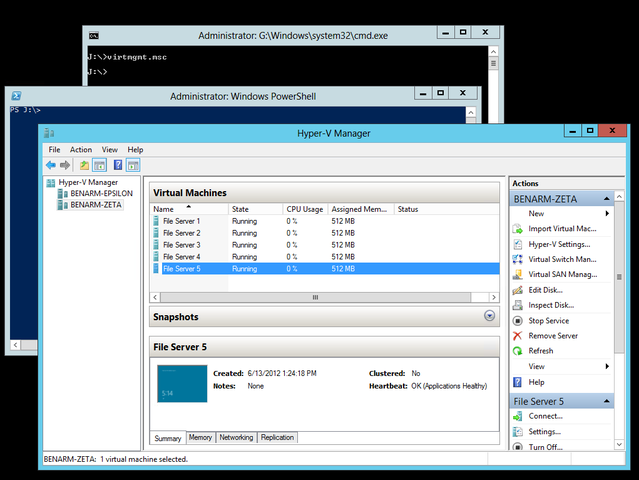Screen dimensions: 639x480
Task: Click the Help icon in Actions pane
Action: 518,382
